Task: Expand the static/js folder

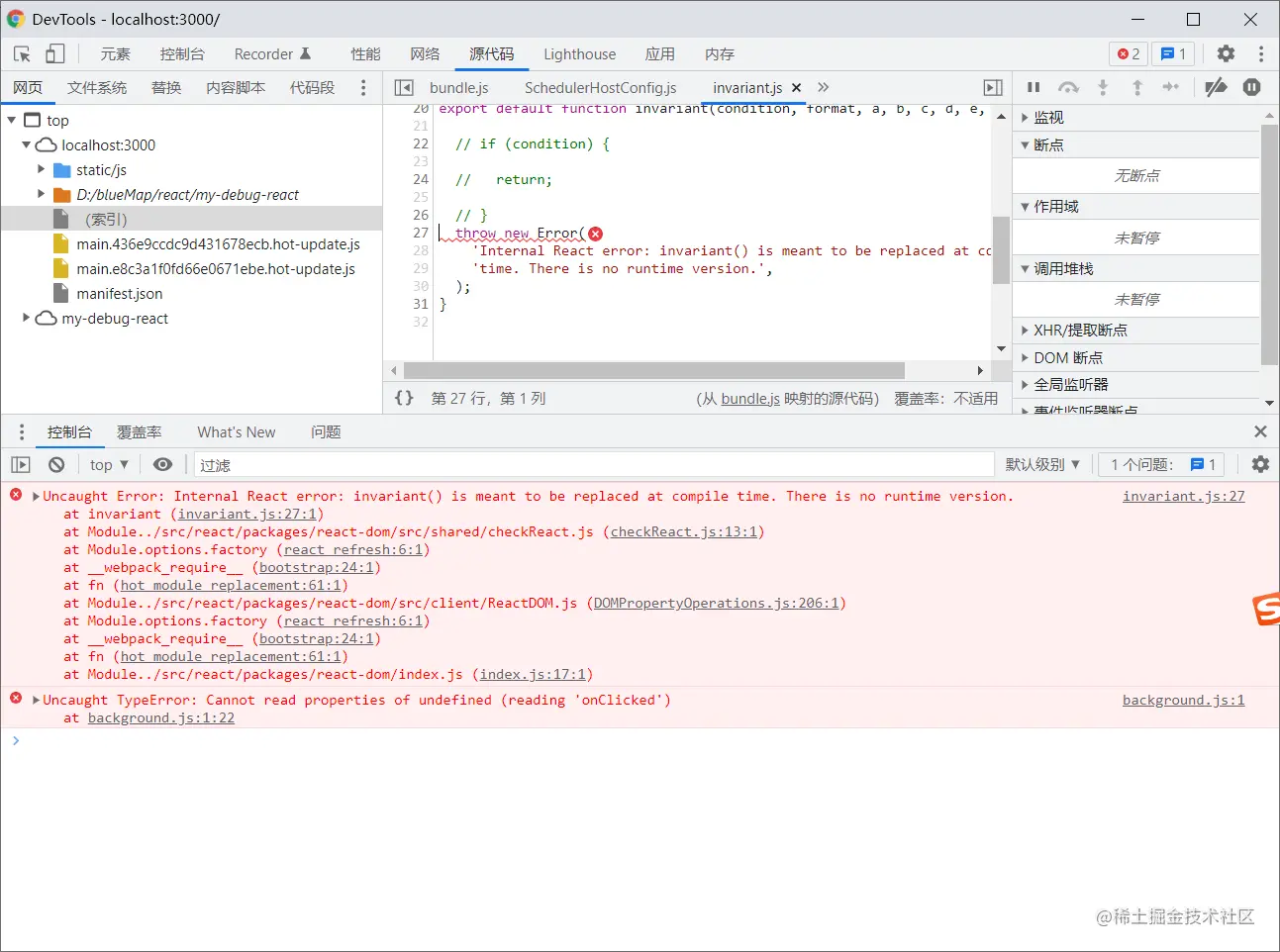Action: pos(42,169)
